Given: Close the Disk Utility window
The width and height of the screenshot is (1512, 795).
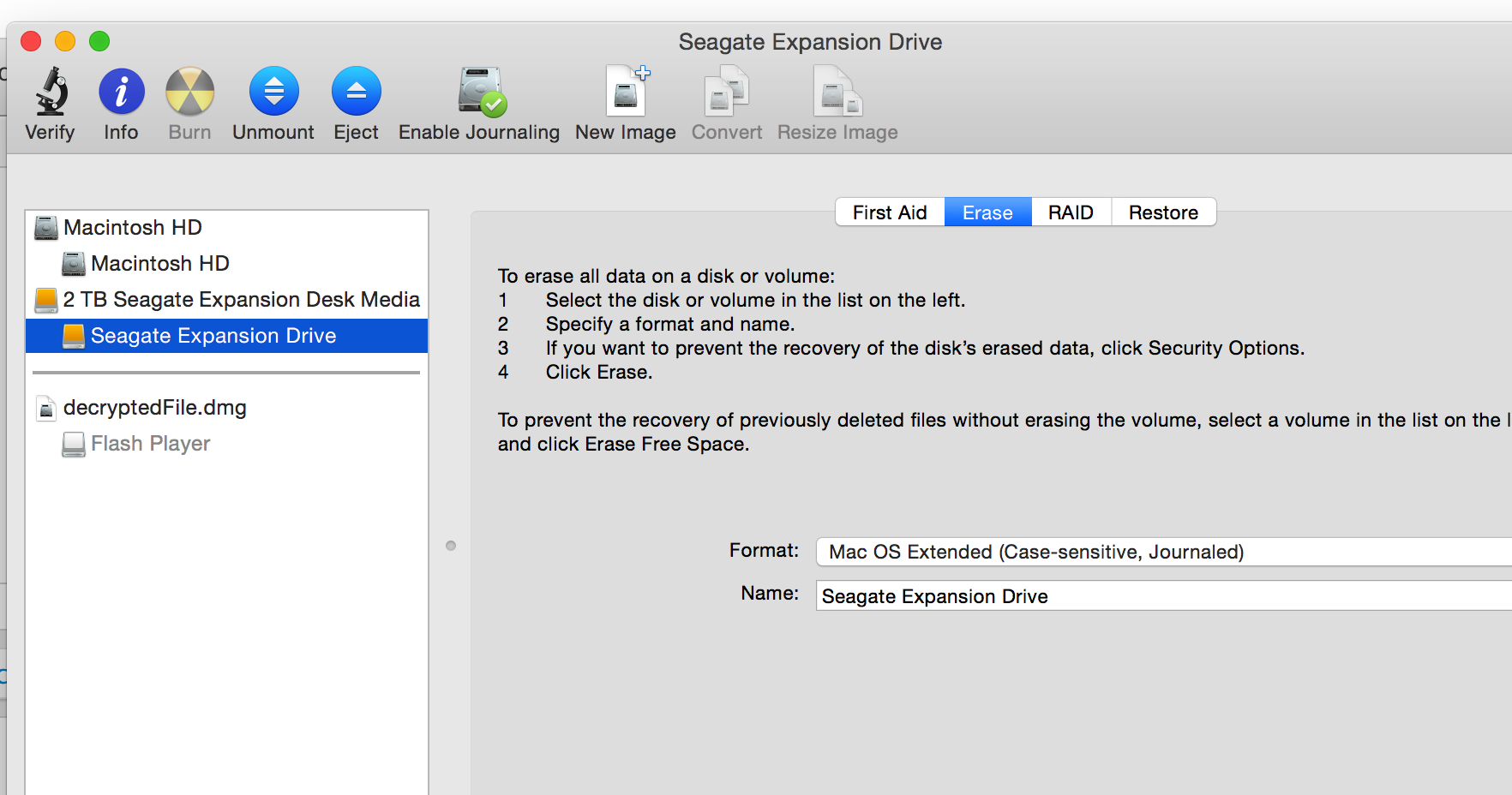Looking at the screenshot, I should click(31, 41).
